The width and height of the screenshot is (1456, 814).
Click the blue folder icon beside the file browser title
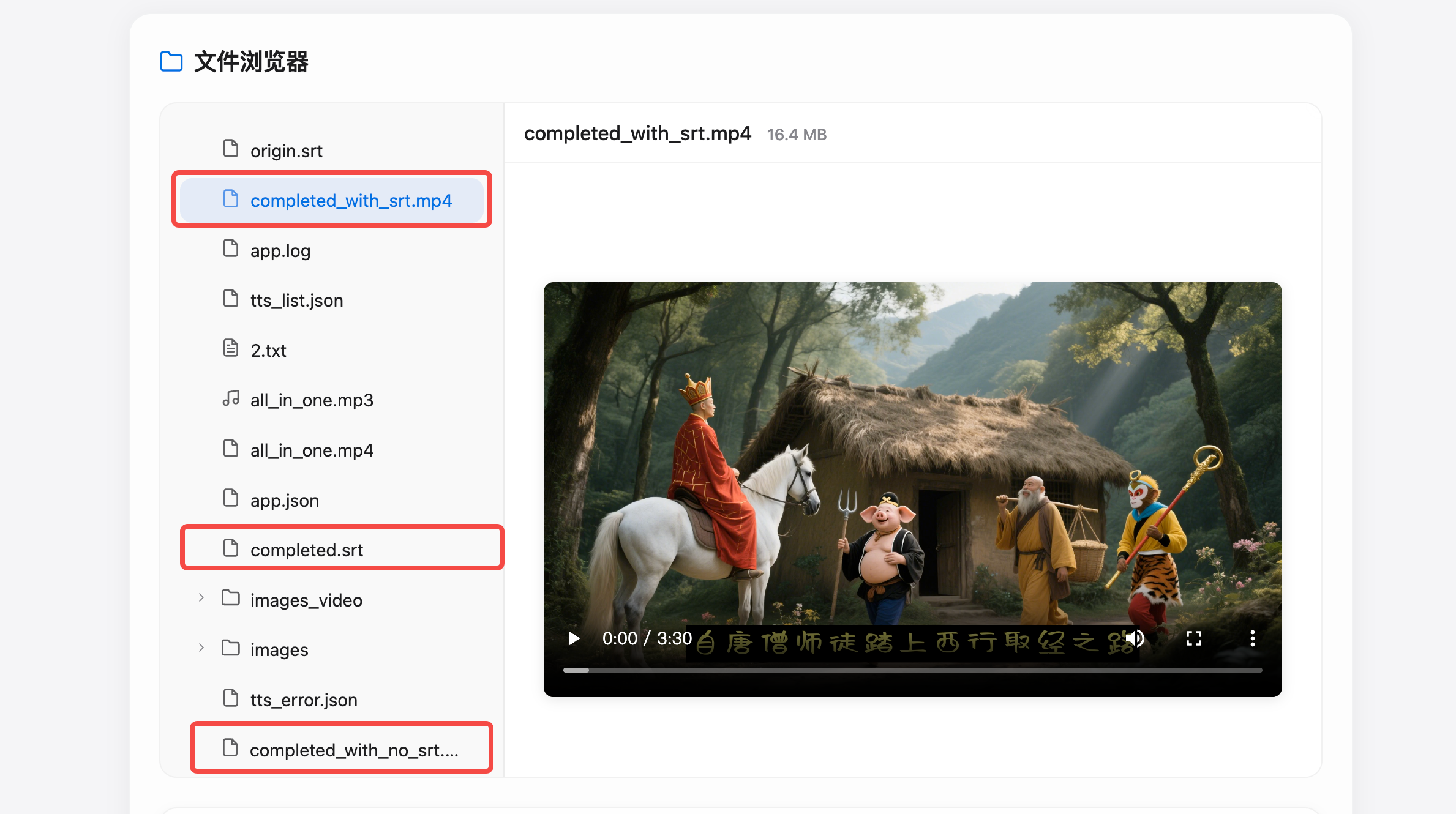171,62
